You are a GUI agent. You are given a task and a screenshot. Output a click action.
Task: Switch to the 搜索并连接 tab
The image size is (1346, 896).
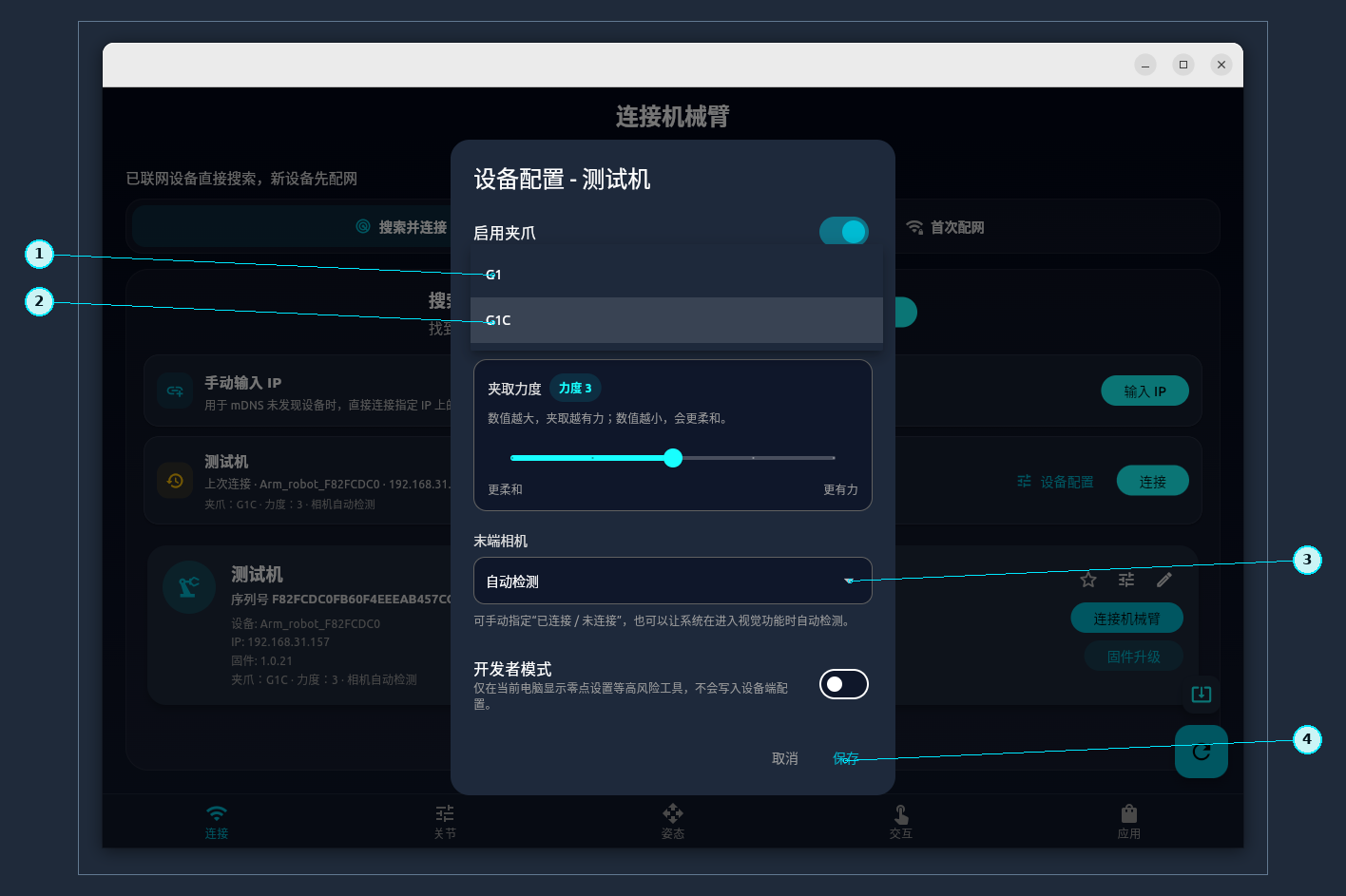coord(401,227)
